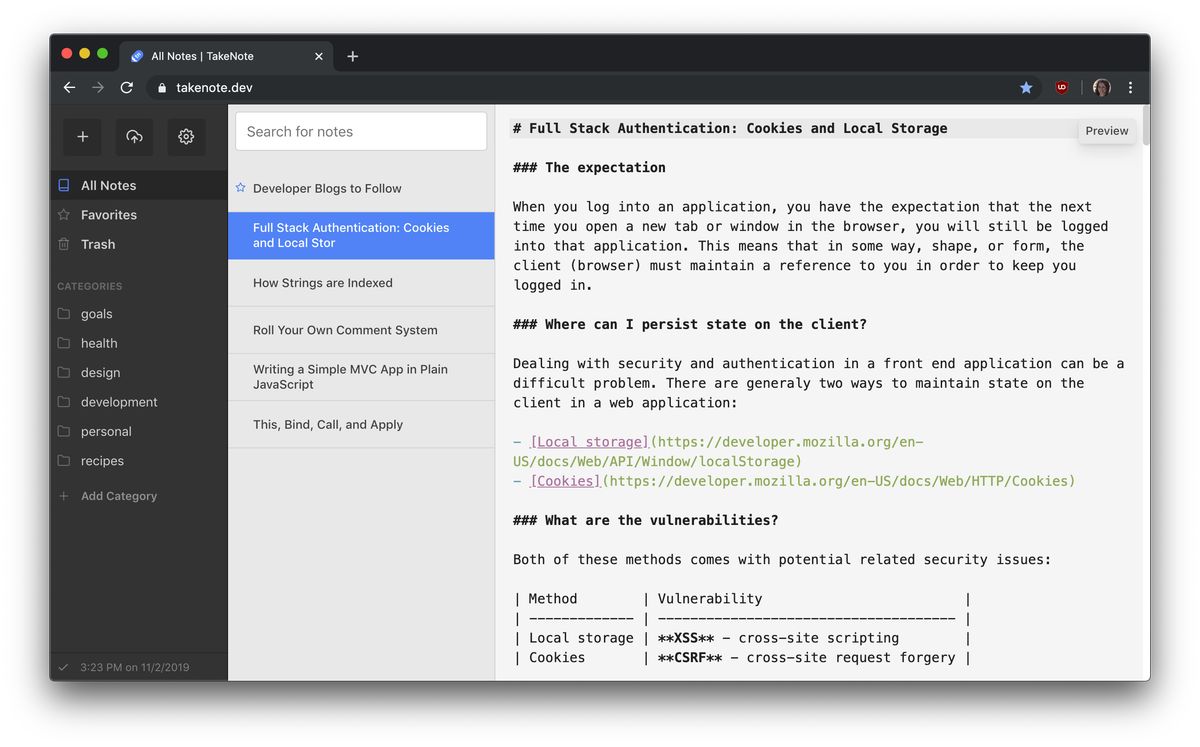This screenshot has width=1200, height=747.
Task: Click the uBlock extension icon
Action: click(1062, 88)
